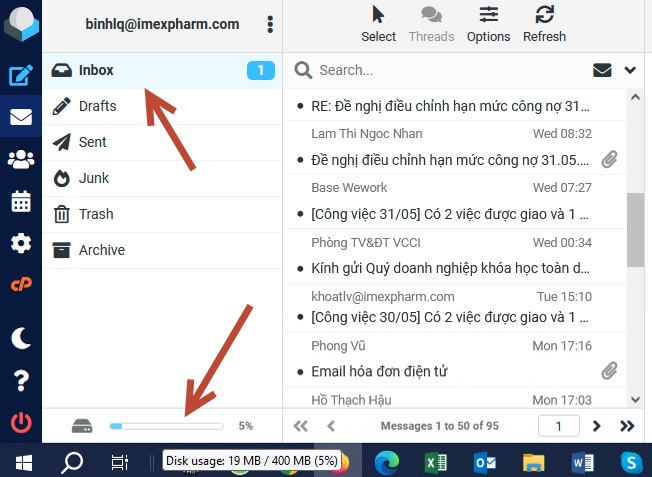
Task: Go to previous page of messages
Action: (x=331, y=426)
